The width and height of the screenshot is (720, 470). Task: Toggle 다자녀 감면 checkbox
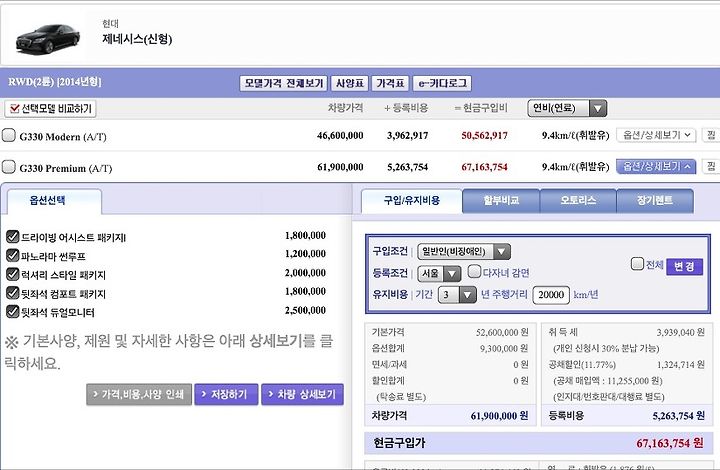[474, 271]
